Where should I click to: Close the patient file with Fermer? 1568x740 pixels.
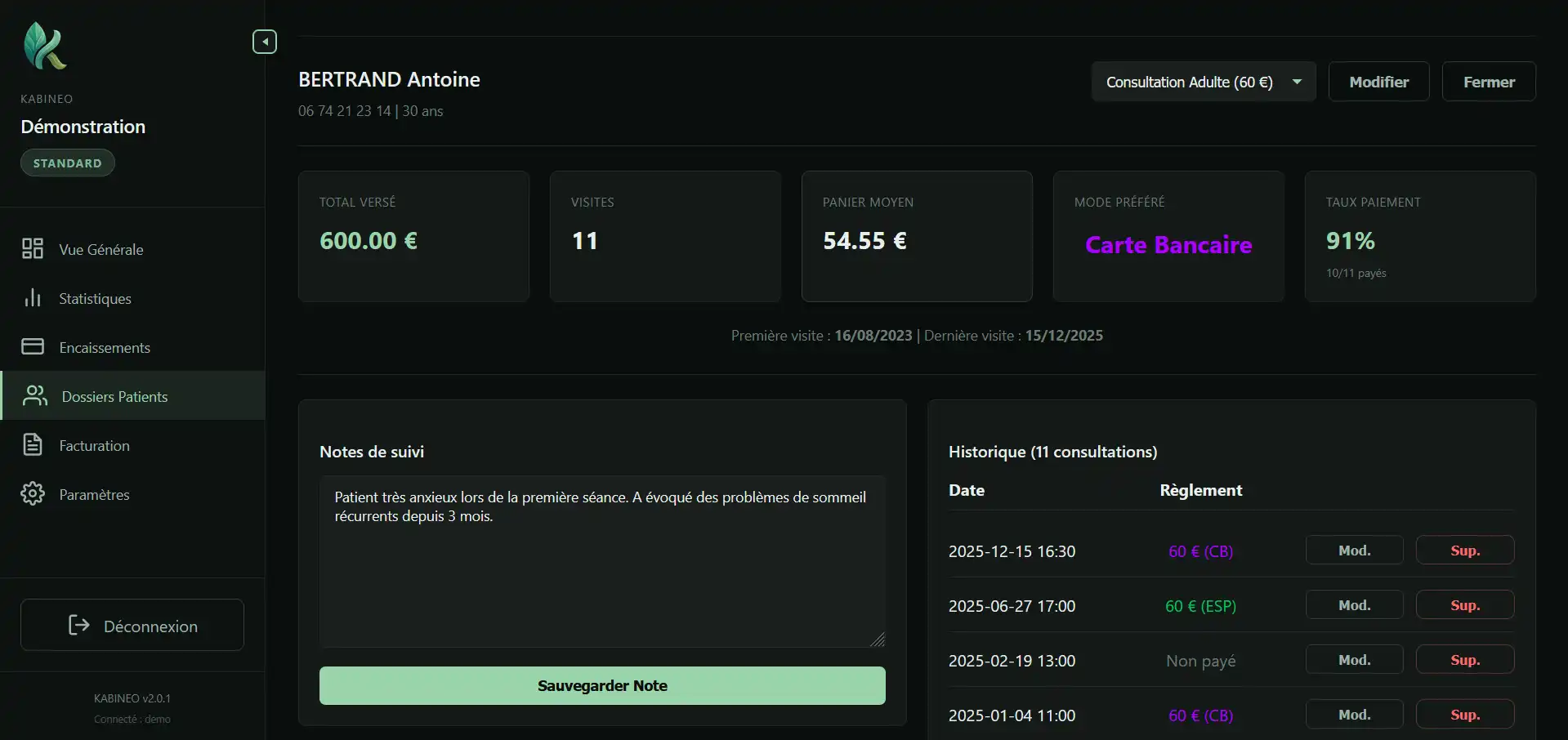1488,82
